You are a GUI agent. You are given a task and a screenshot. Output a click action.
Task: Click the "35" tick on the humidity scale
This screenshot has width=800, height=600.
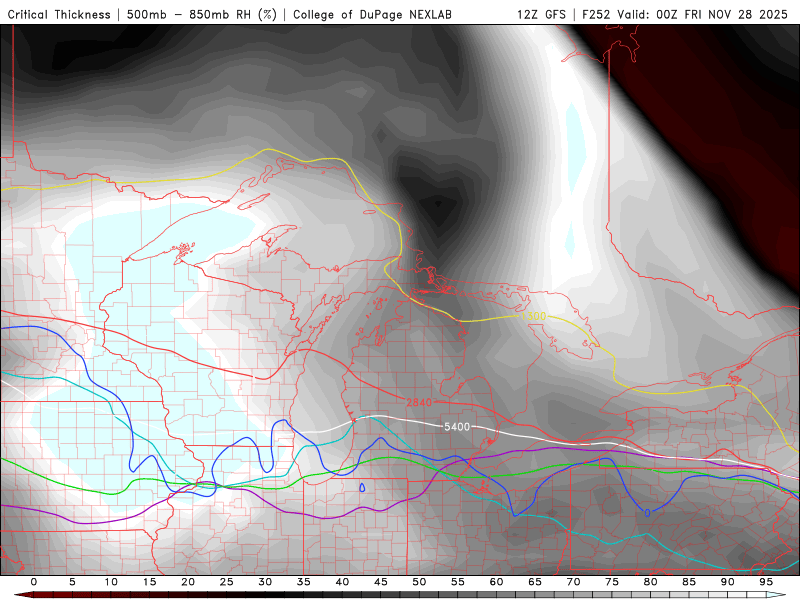pyautogui.click(x=304, y=582)
